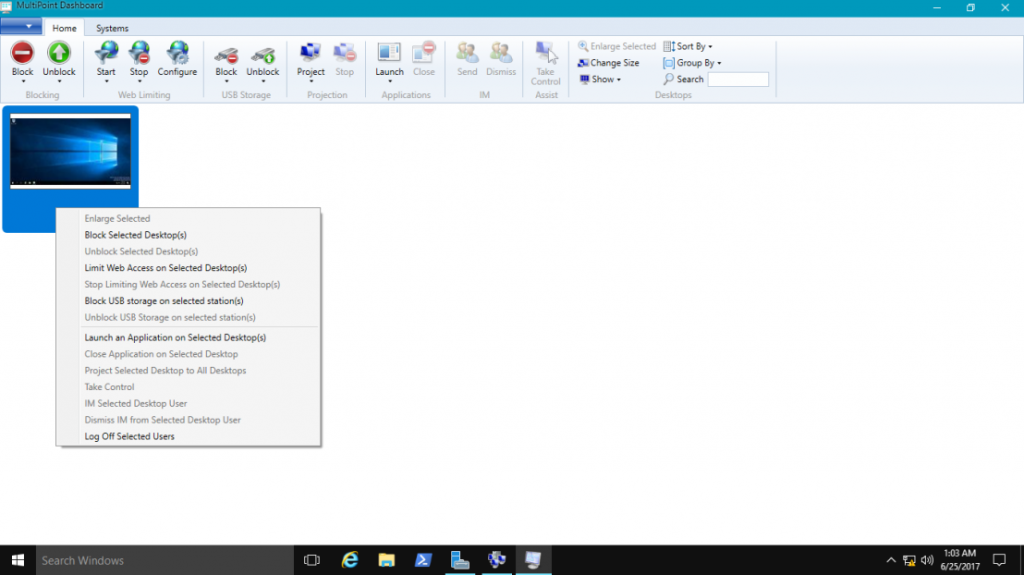The width and height of the screenshot is (1024, 575).
Task: Expand the Sort By dropdown
Action: coord(688,46)
